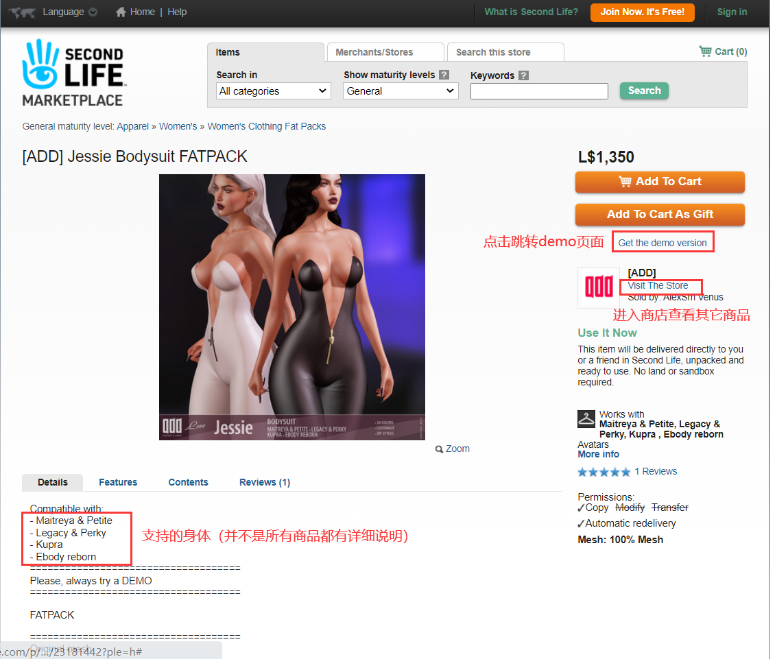Open the shopping cart icon
Viewport: 770px width, 659px height.
pyautogui.click(x=705, y=51)
